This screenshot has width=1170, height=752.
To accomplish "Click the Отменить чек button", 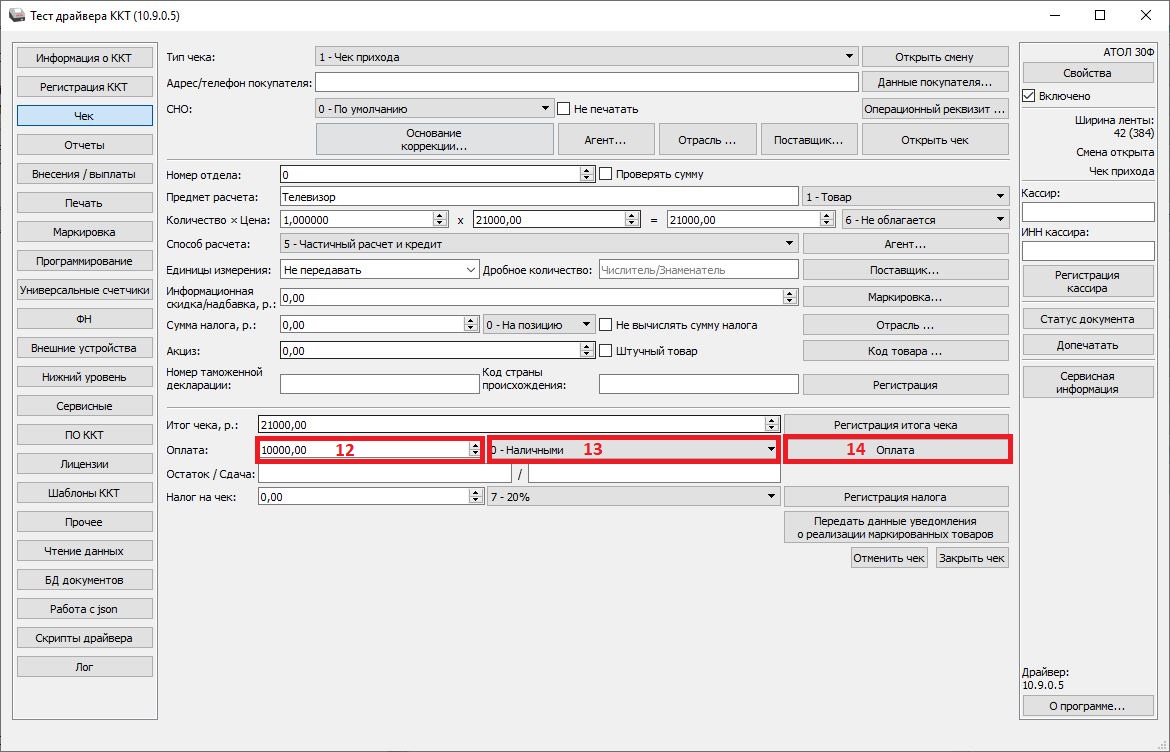I will pos(889,558).
